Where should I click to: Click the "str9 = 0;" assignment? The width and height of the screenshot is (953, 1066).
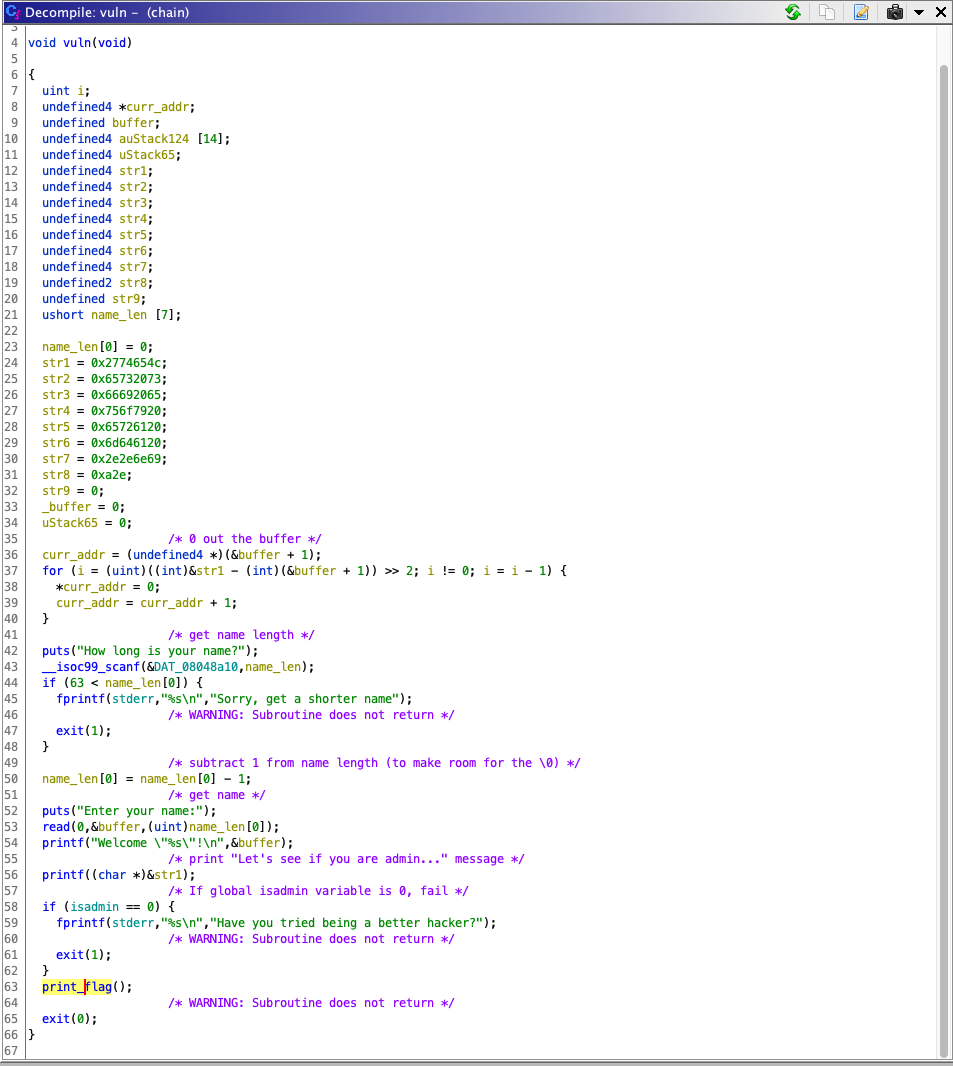click(73, 491)
